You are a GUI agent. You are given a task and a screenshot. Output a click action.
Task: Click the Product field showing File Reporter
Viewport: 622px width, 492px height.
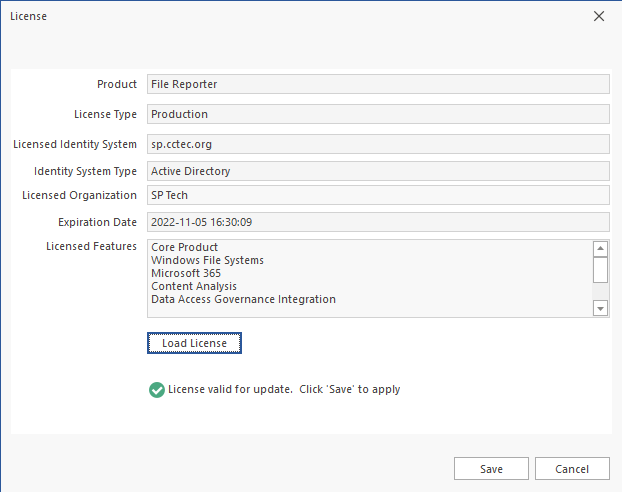378,84
